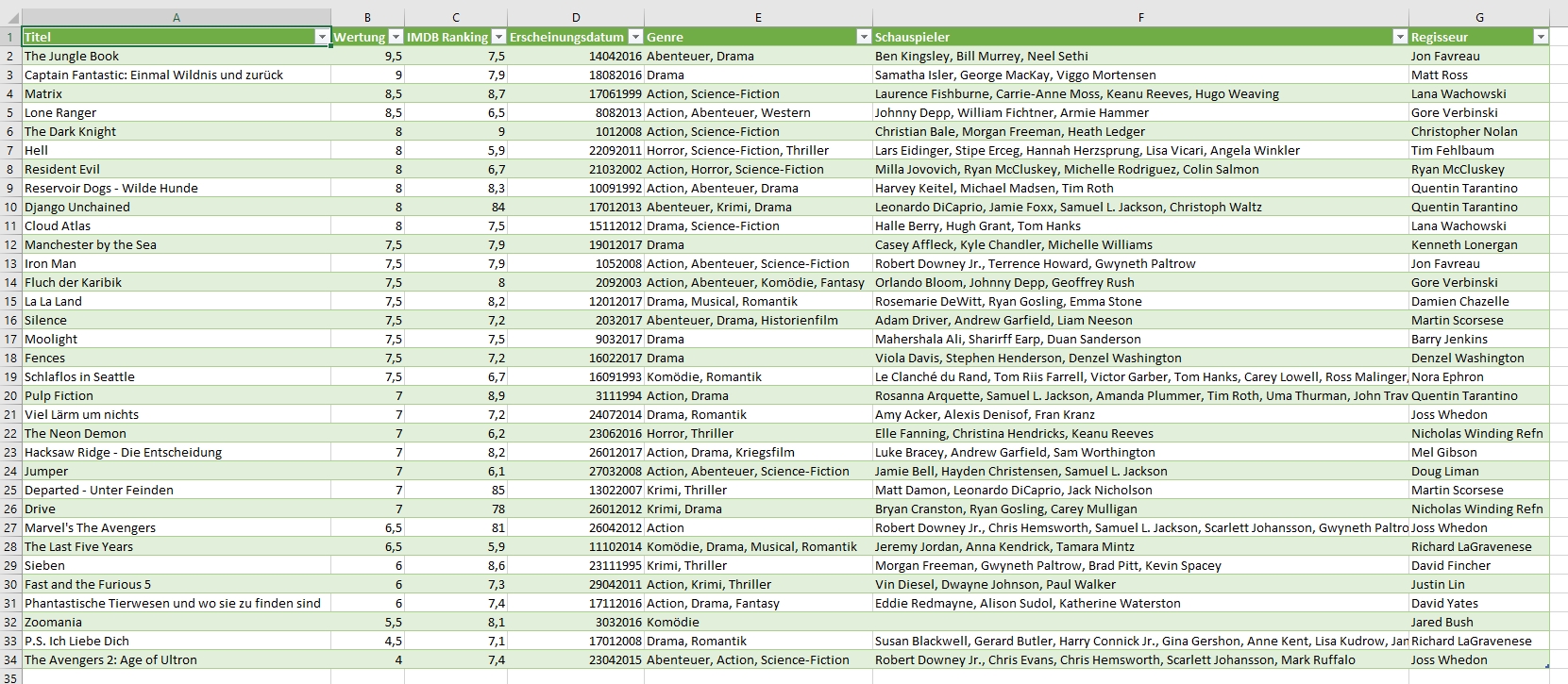This screenshot has height=684, width=1568.
Task: Click the cell 'Lone Ranger'
Action: [177, 112]
